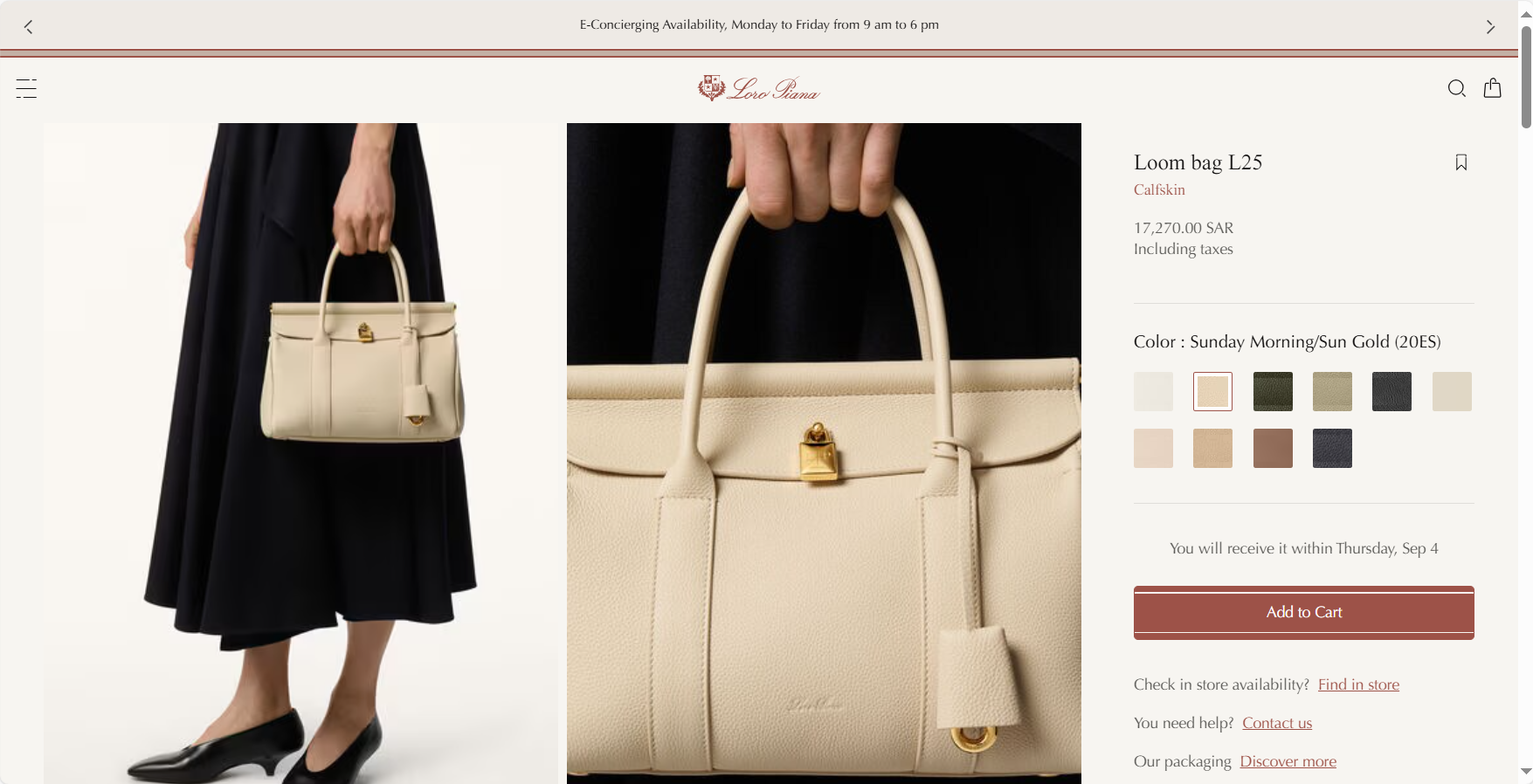Show previous announcement with left arrow
Viewport: 1533px width, 784px height.
click(x=29, y=27)
